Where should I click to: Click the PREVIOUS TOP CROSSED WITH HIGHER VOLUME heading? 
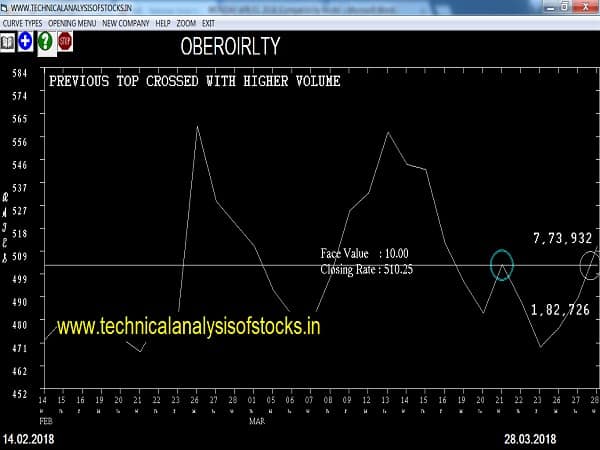coord(195,81)
